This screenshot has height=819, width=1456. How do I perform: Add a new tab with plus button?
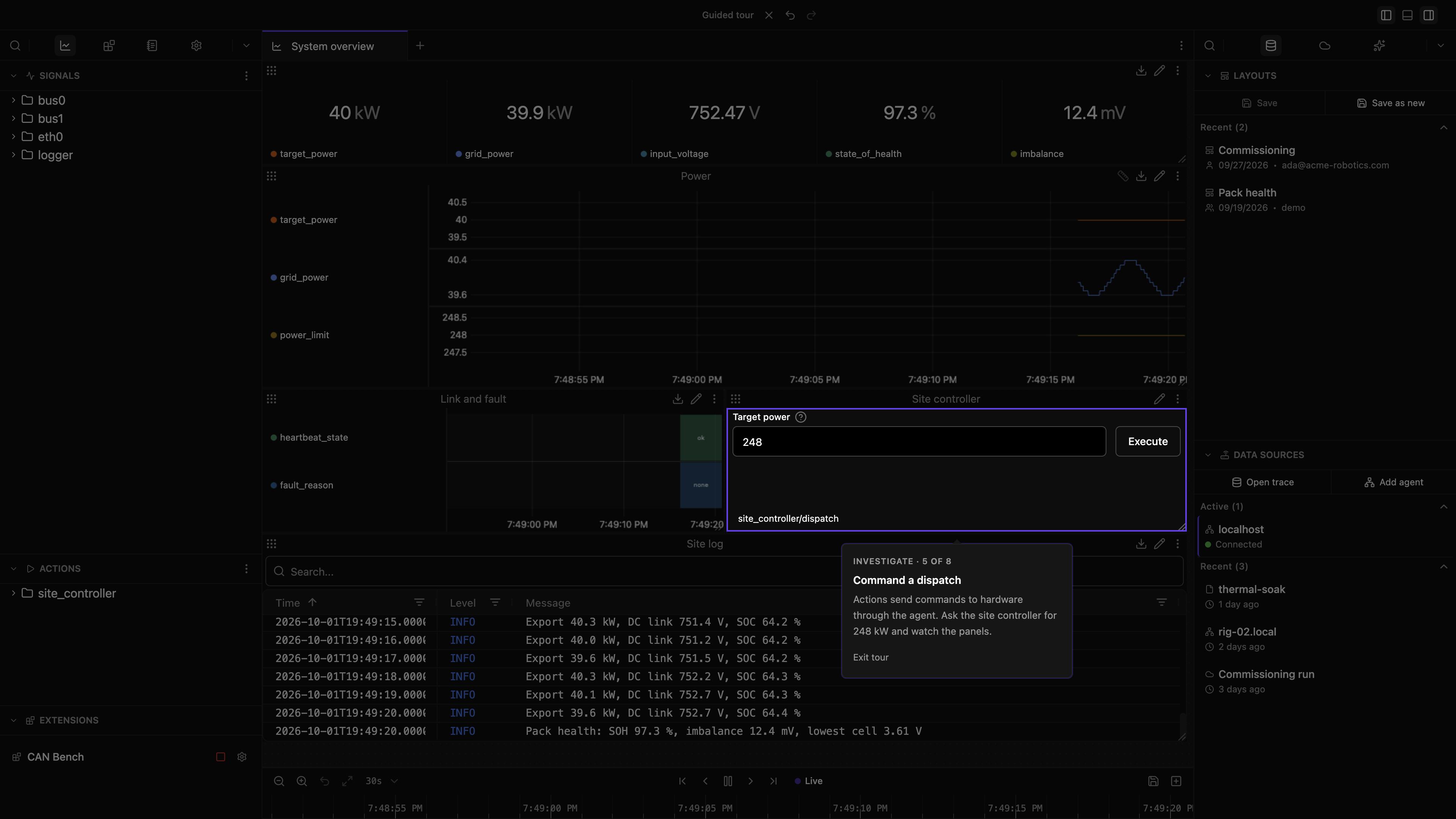click(420, 46)
